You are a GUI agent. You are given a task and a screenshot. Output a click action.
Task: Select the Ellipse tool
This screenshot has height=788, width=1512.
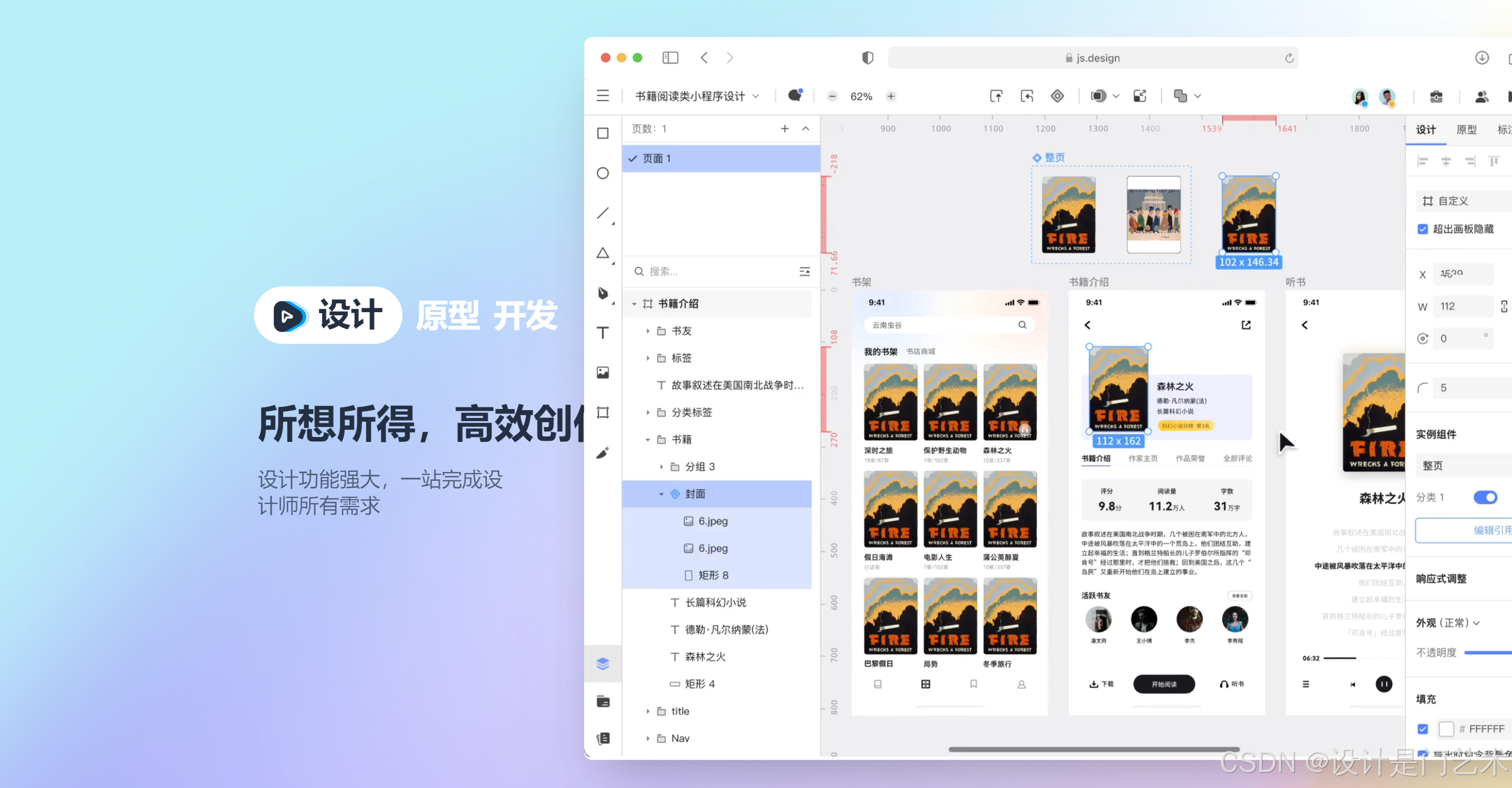coord(602,173)
